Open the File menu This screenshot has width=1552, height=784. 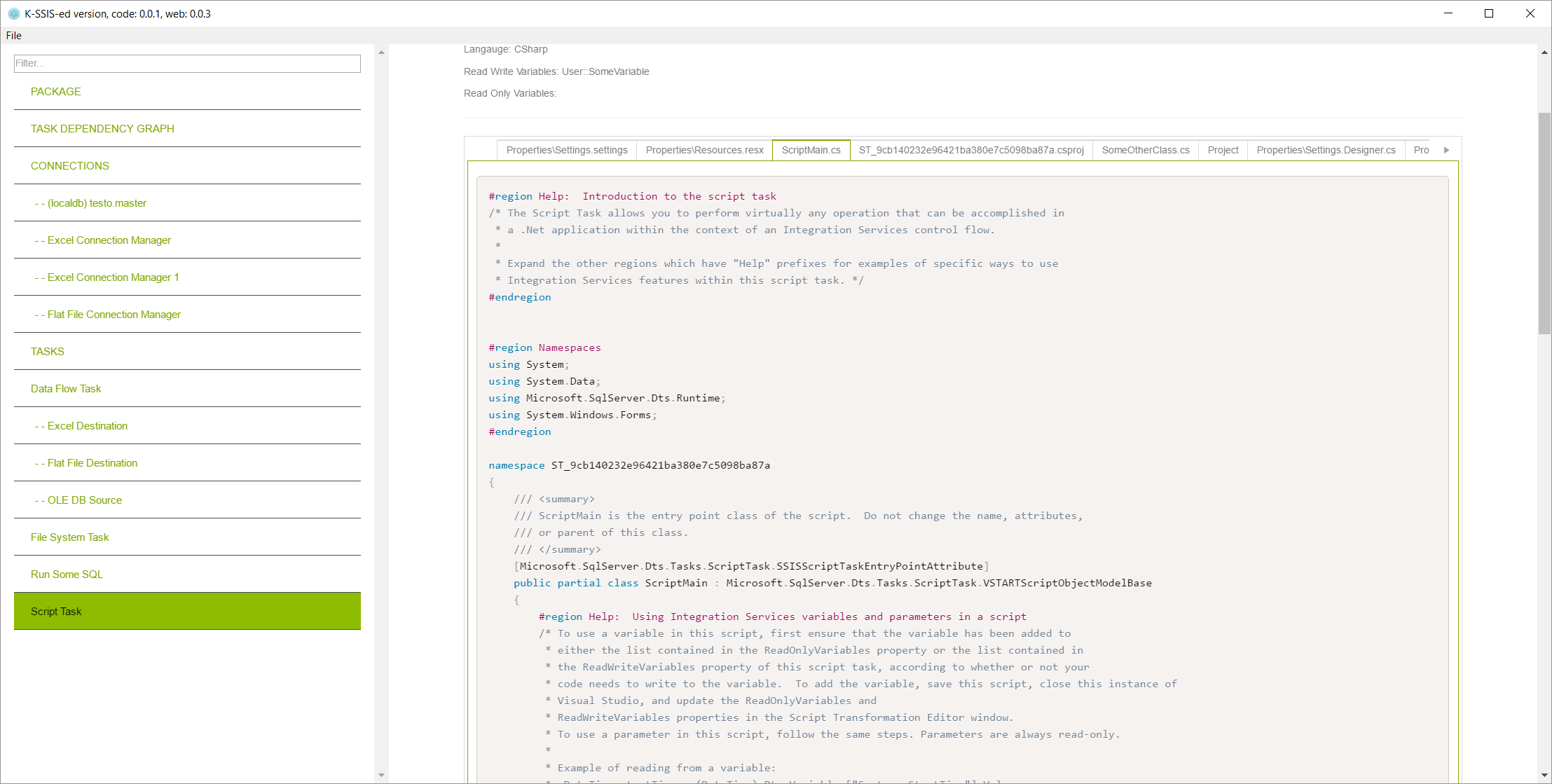click(14, 36)
